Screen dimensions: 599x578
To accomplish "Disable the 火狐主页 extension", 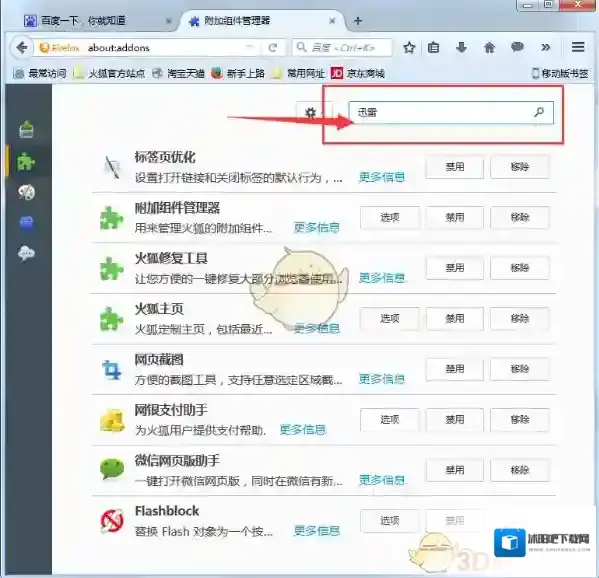I will [x=455, y=319].
